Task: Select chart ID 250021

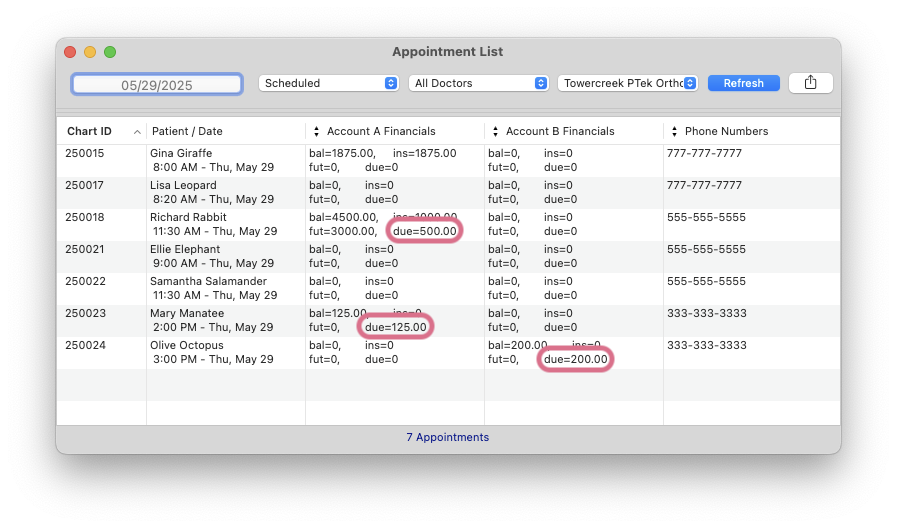Action: click(85, 249)
